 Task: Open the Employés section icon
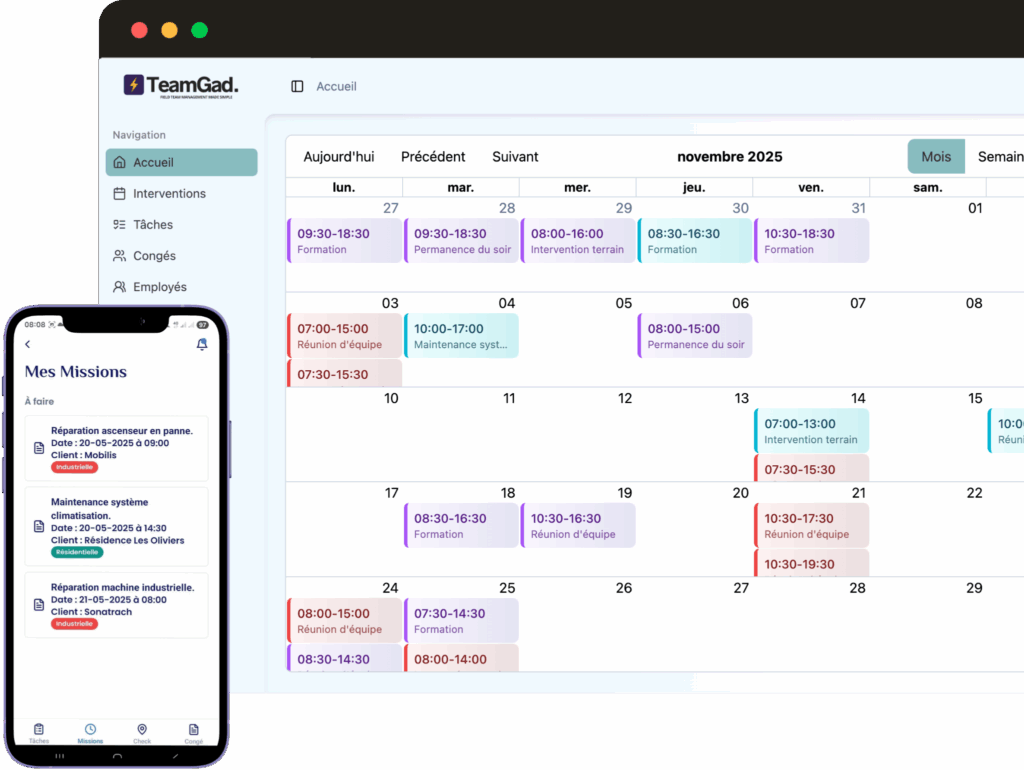tap(120, 287)
